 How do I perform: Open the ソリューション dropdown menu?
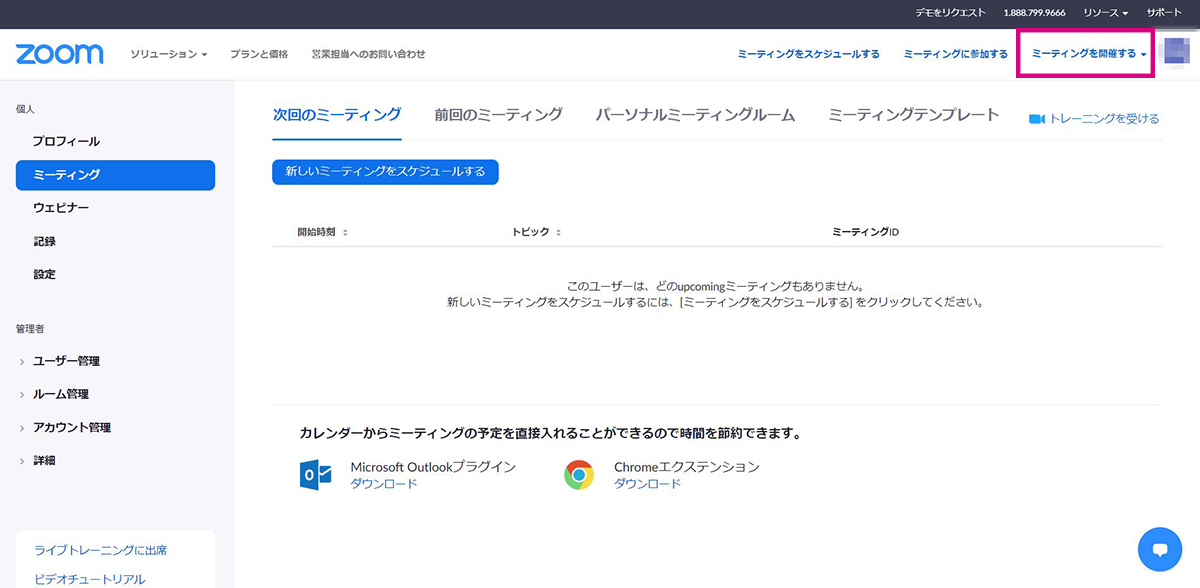pyautogui.click(x=168, y=54)
